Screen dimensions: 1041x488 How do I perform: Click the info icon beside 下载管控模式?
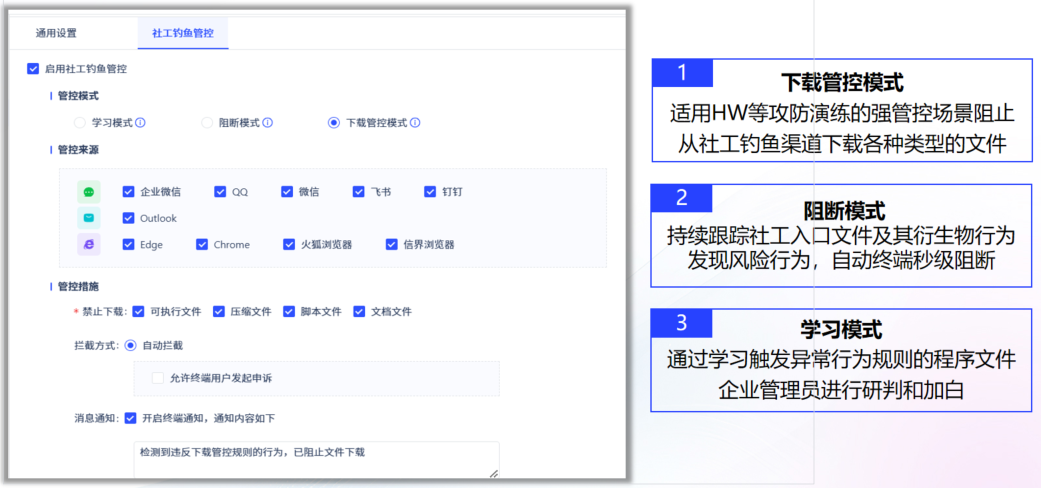tap(415, 123)
